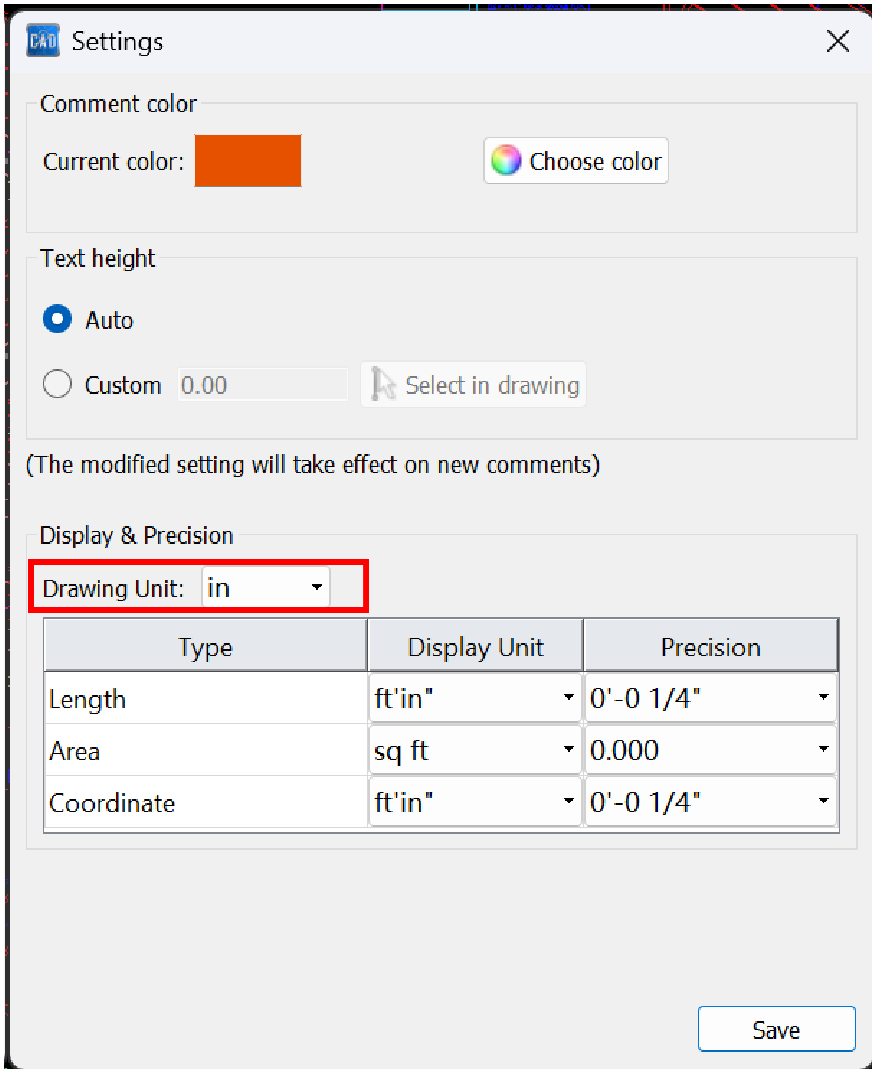Viewport: 874px width, 1069px height.
Task: Open the Coordinate display unit dropdown
Action: point(475,803)
